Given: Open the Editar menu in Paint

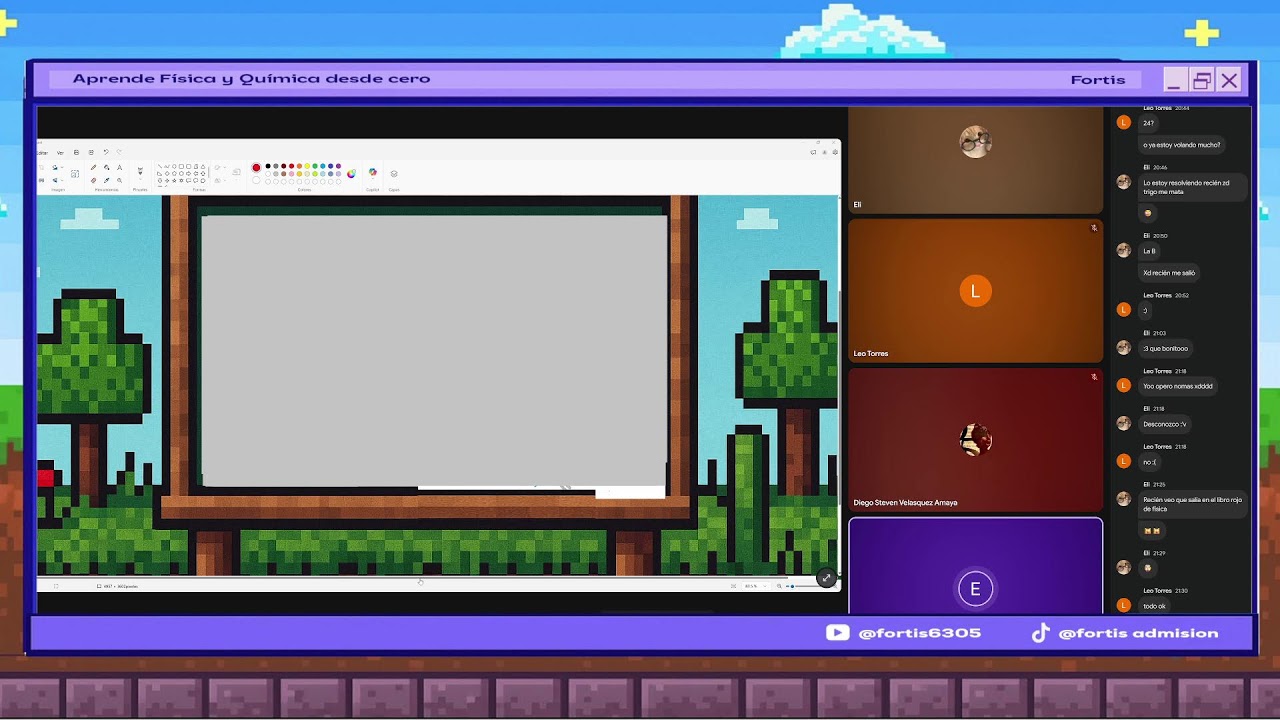Looking at the screenshot, I should point(42,152).
